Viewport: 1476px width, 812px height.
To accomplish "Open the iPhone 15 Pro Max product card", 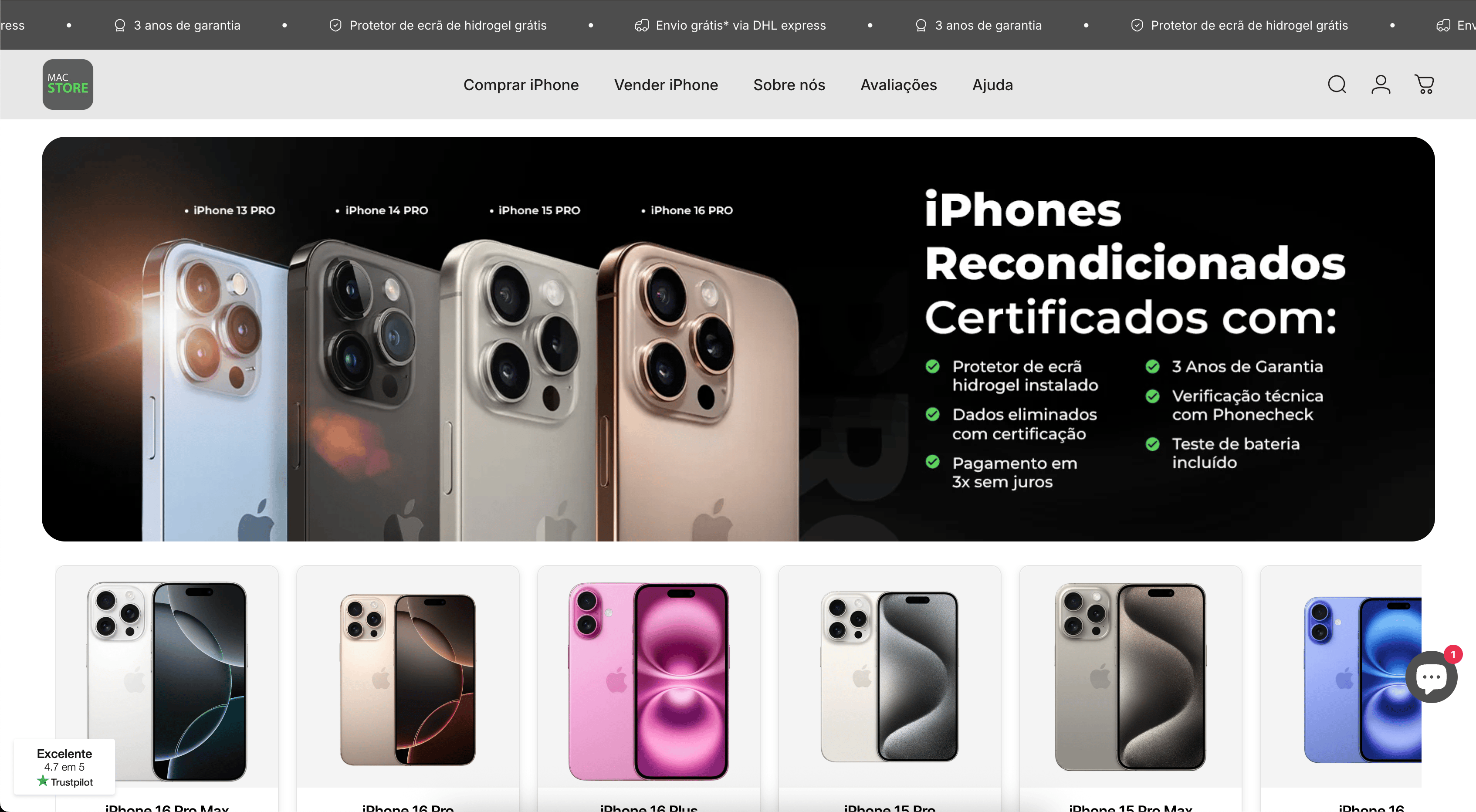I will pyautogui.click(x=1130, y=688).
